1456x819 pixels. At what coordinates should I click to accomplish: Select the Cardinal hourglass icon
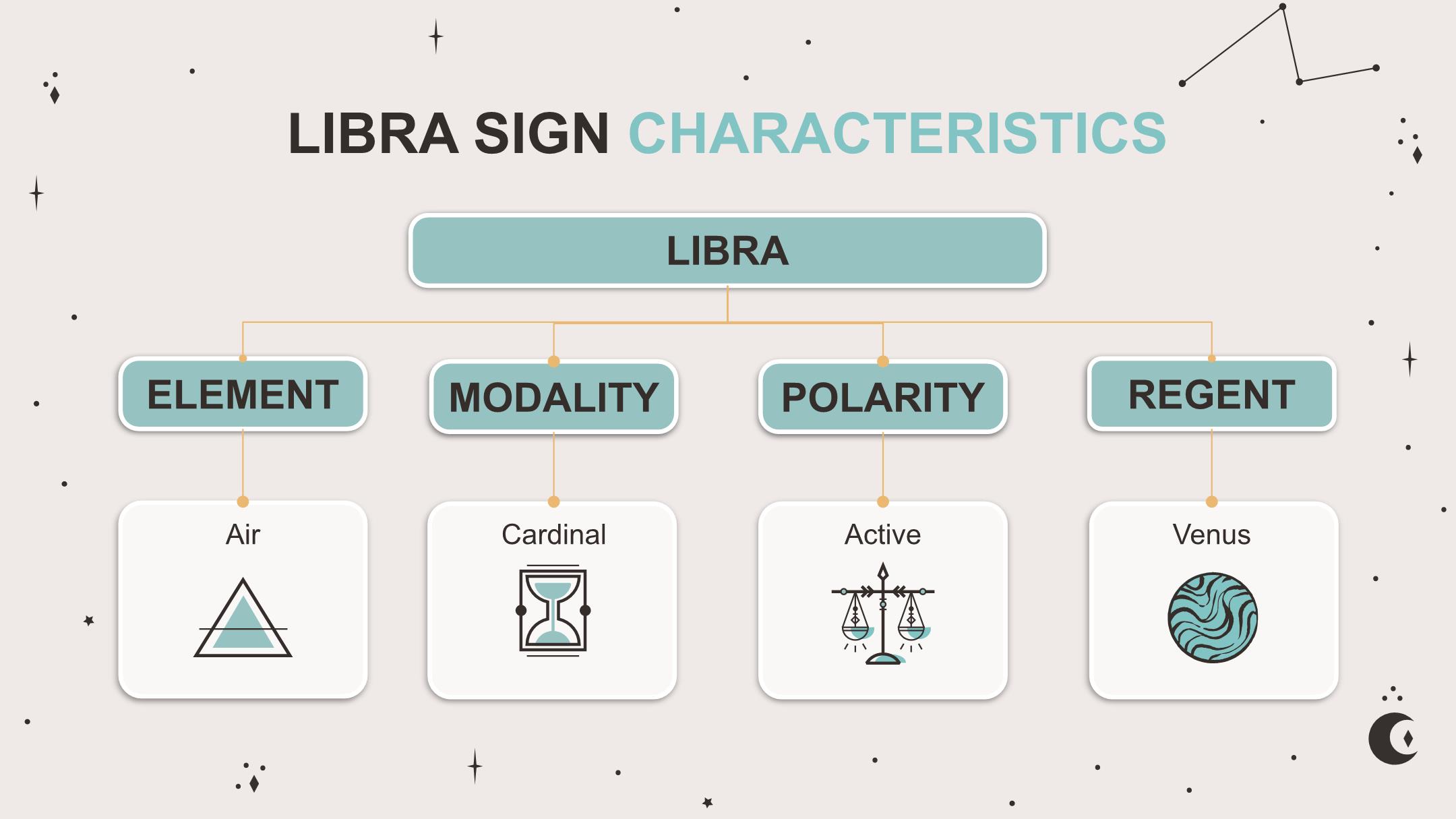(x=553, y=611)
